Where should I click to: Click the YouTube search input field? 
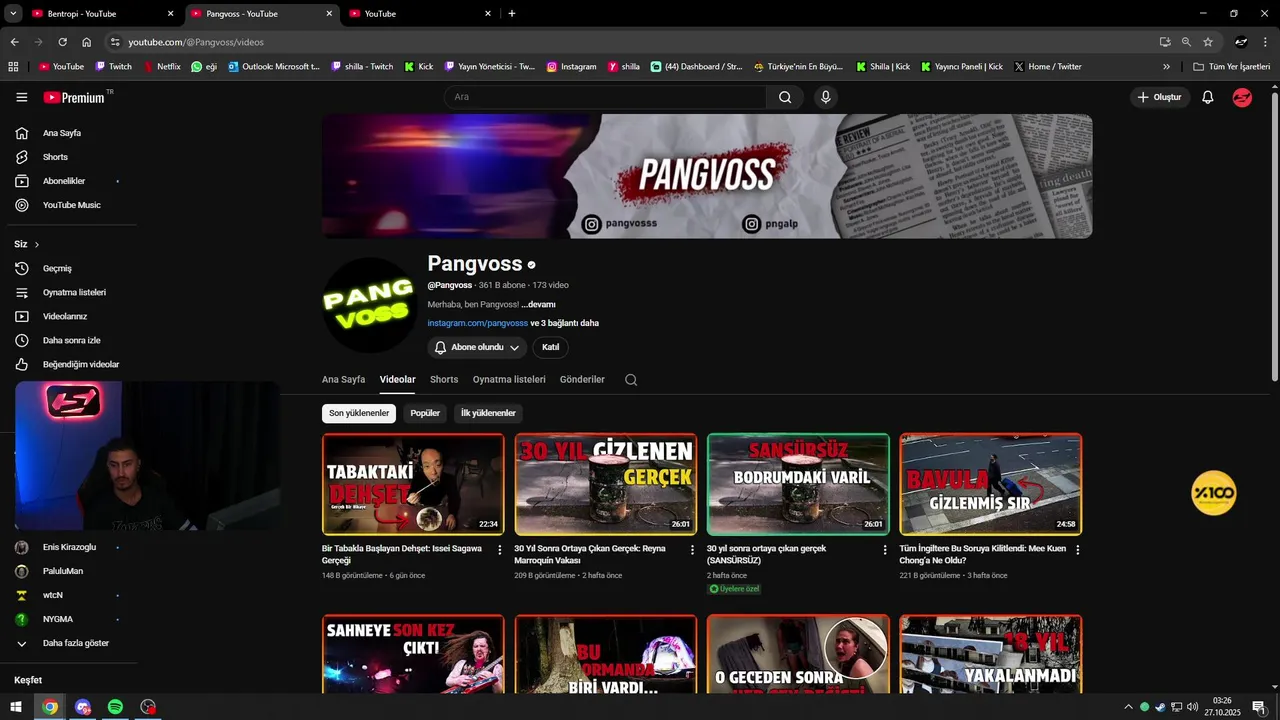point(605,97)
